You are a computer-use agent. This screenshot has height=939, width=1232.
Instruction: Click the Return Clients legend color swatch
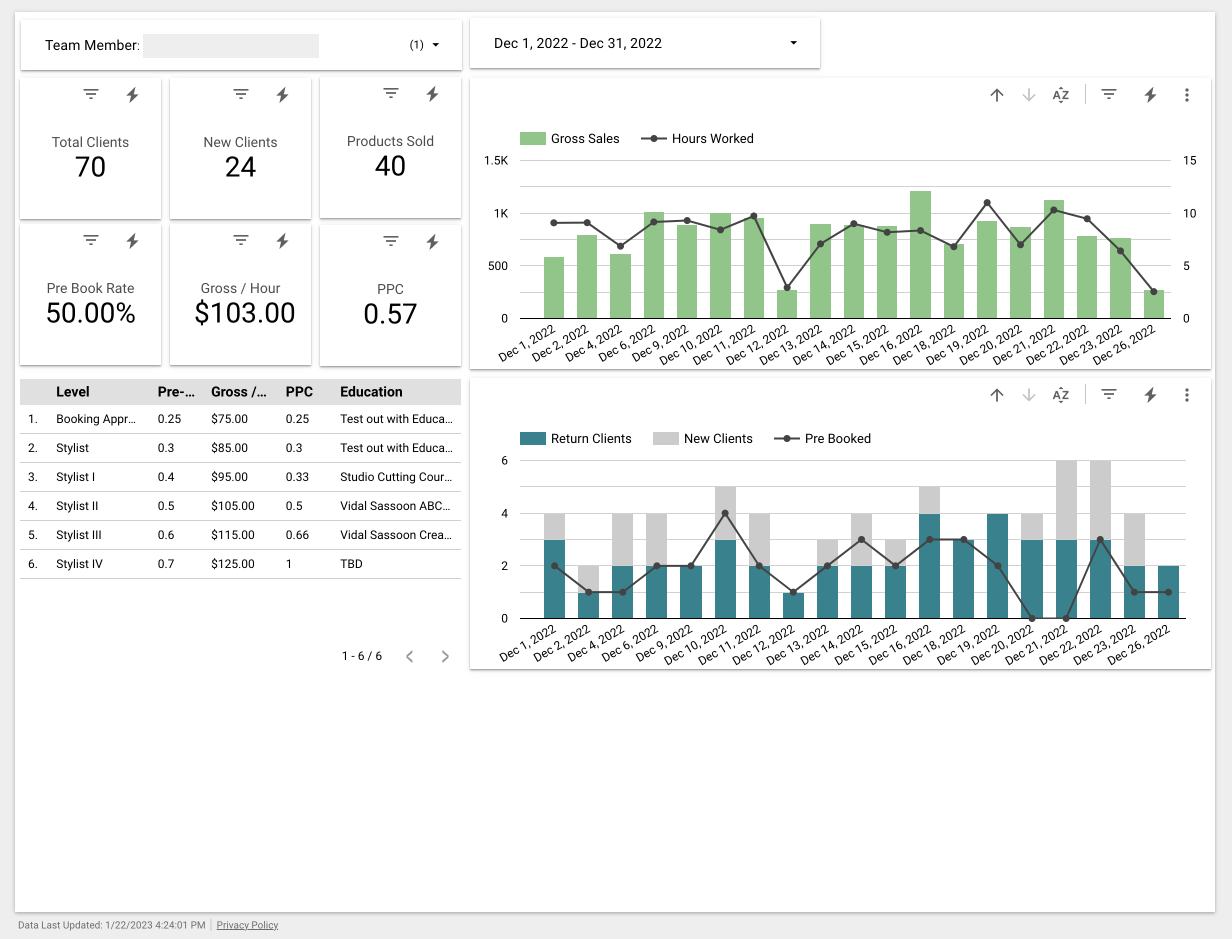tap(533, 439)
